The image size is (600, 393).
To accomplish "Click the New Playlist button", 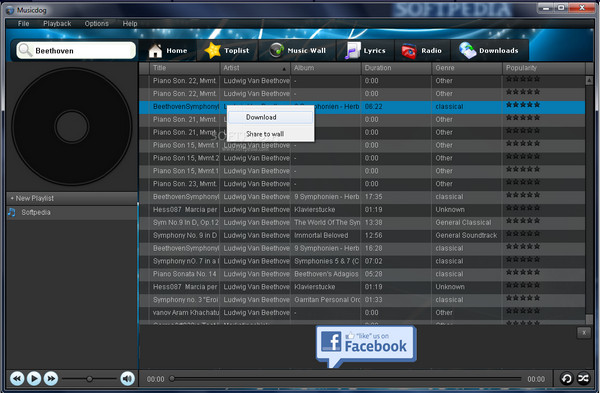I will pyautogui.click(x=72, y=198).
